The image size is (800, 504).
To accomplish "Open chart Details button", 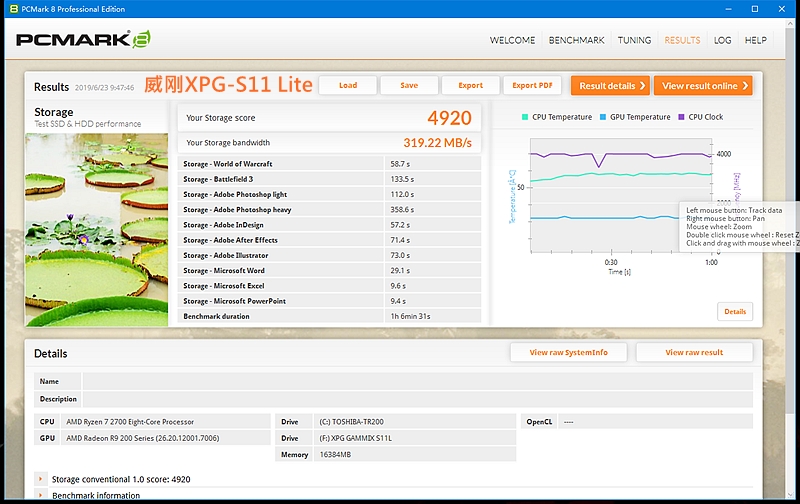I will [x=735, y=312].
